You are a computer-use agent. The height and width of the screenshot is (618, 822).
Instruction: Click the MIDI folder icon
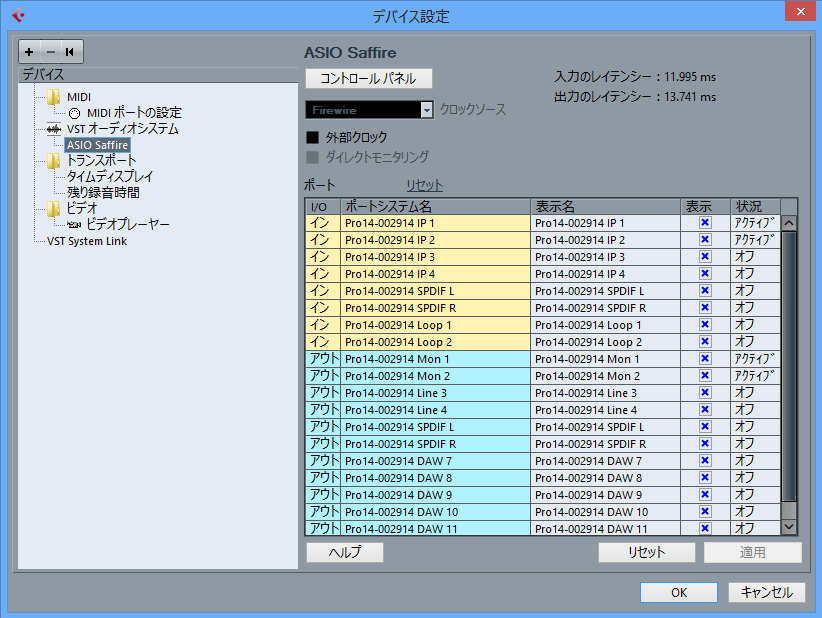tap(53, 97)
